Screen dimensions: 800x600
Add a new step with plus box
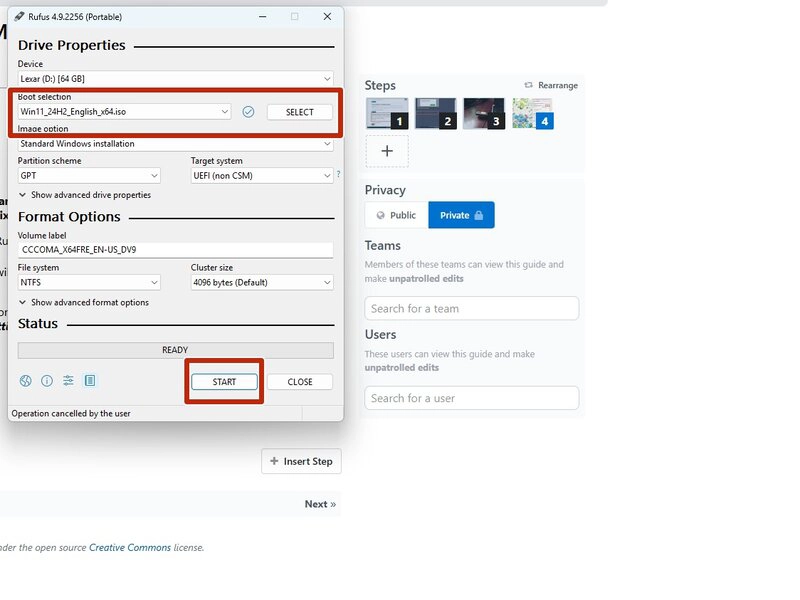point(387,151)
